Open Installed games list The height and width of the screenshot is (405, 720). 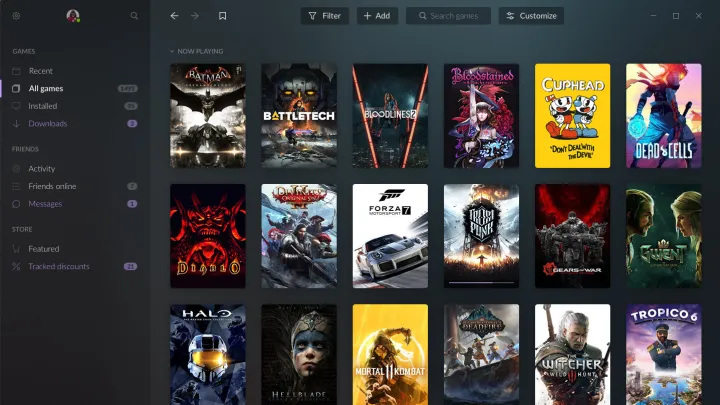(43, 106)
